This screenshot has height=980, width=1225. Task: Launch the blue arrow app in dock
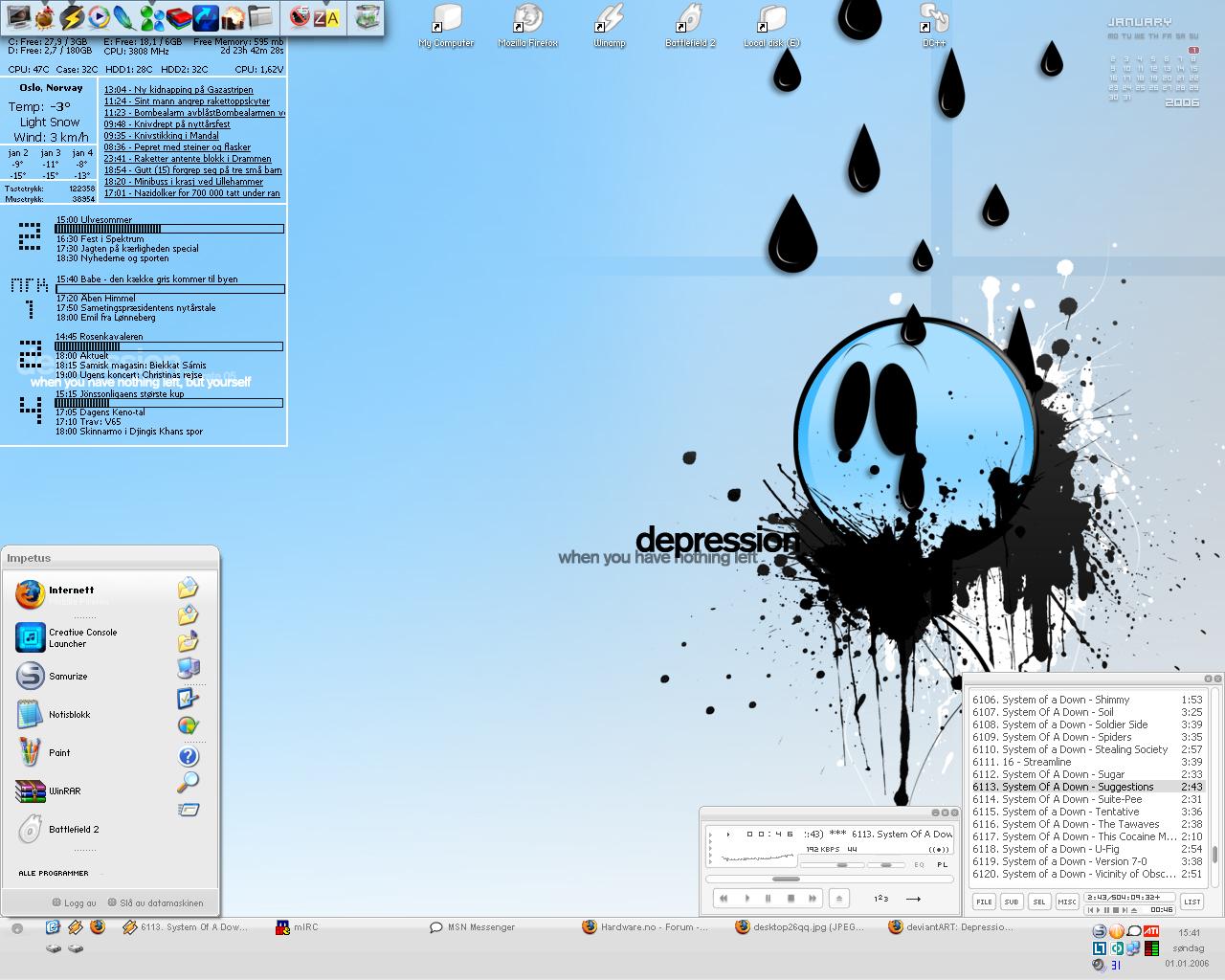(205, 16)
